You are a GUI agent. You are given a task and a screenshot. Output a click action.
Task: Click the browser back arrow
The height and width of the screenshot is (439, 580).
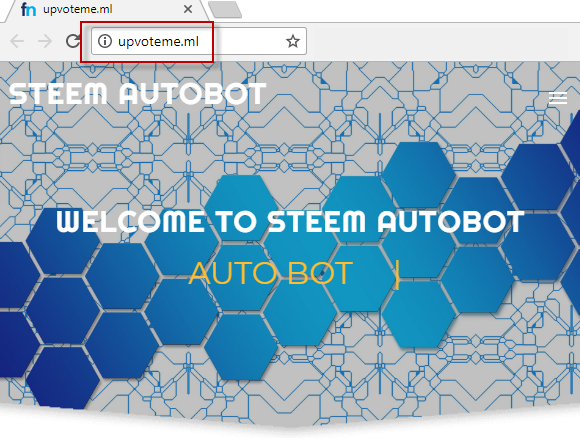click(17, 41)
